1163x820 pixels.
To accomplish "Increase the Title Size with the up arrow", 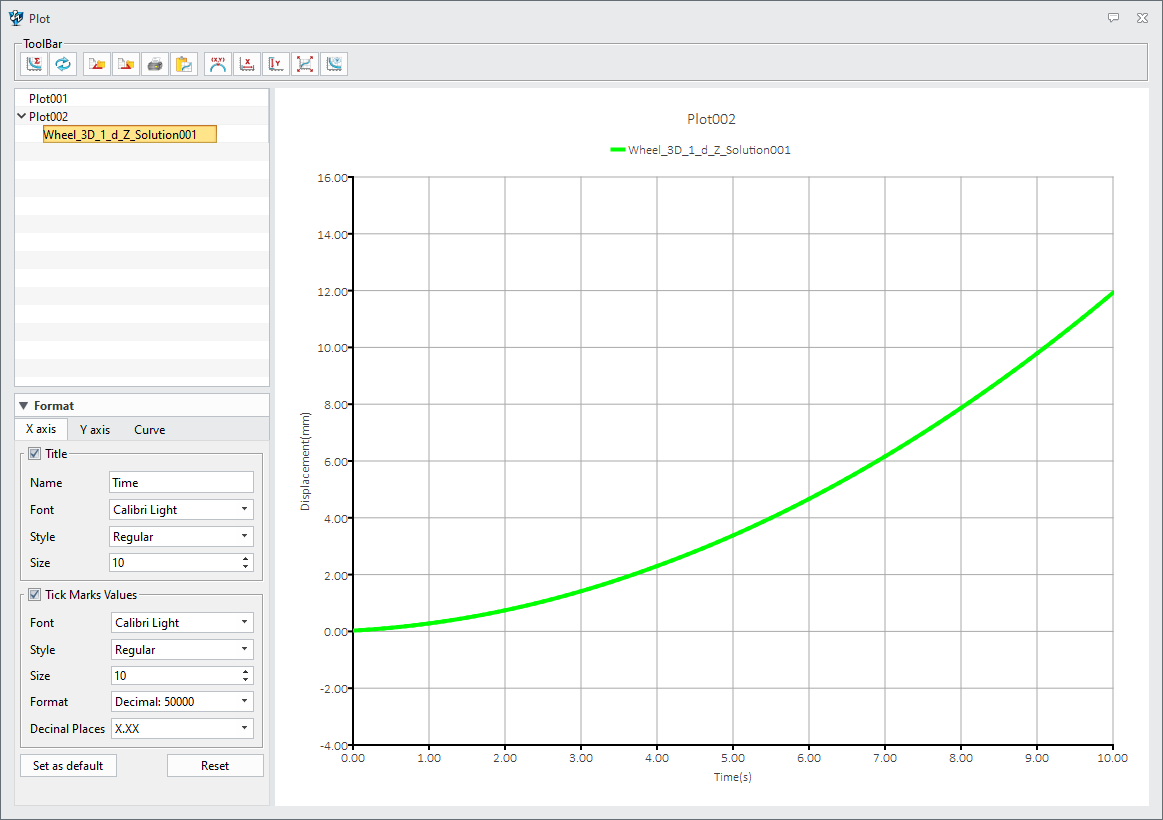I will click(x=246, y=558).
